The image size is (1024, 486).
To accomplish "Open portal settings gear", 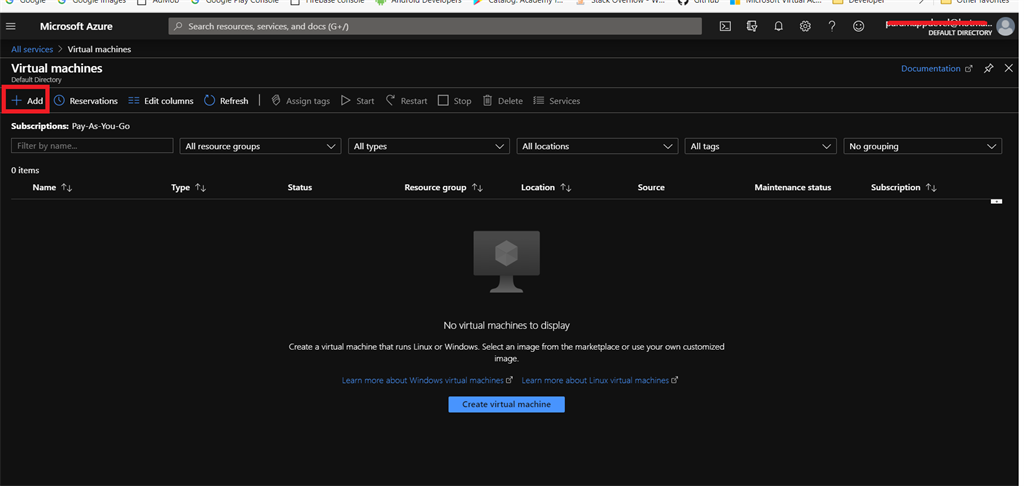I will coord(805,27).
